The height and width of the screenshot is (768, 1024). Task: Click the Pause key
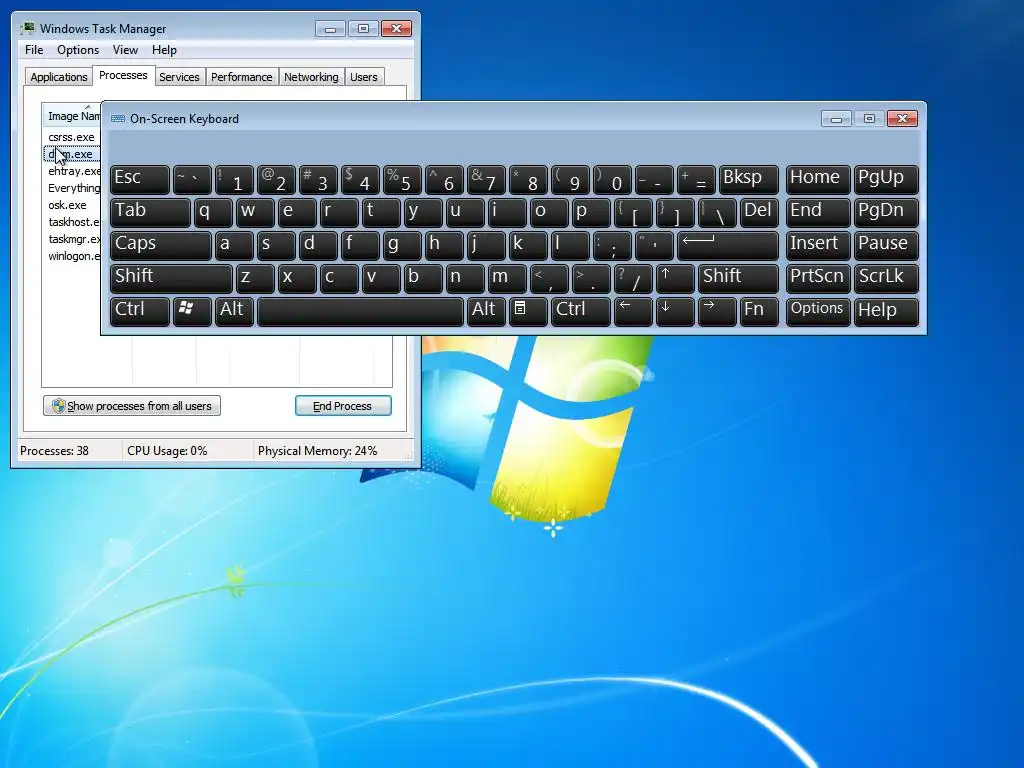(x=886, y=245)
